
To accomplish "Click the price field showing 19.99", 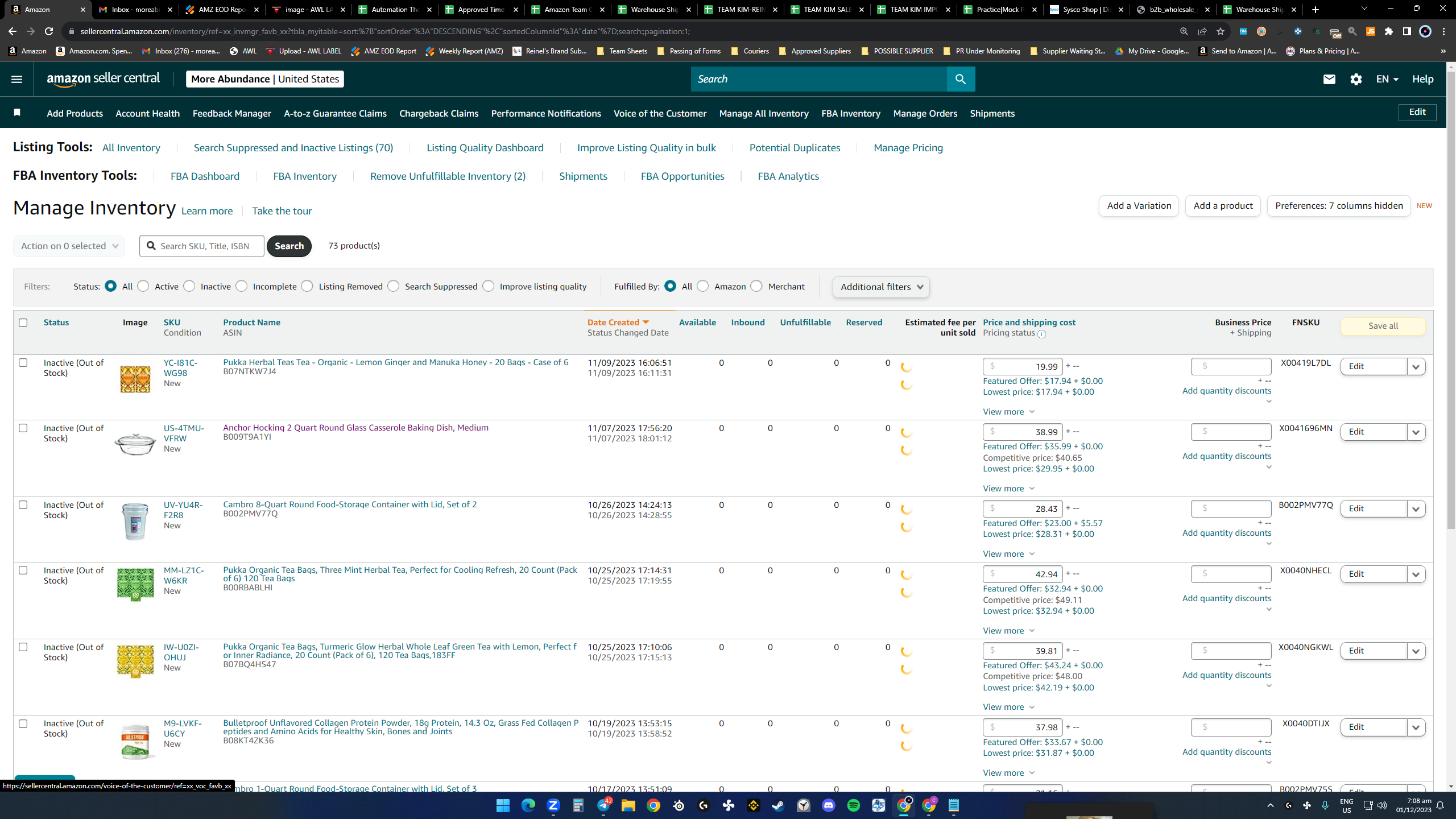I will [1023, 367].
